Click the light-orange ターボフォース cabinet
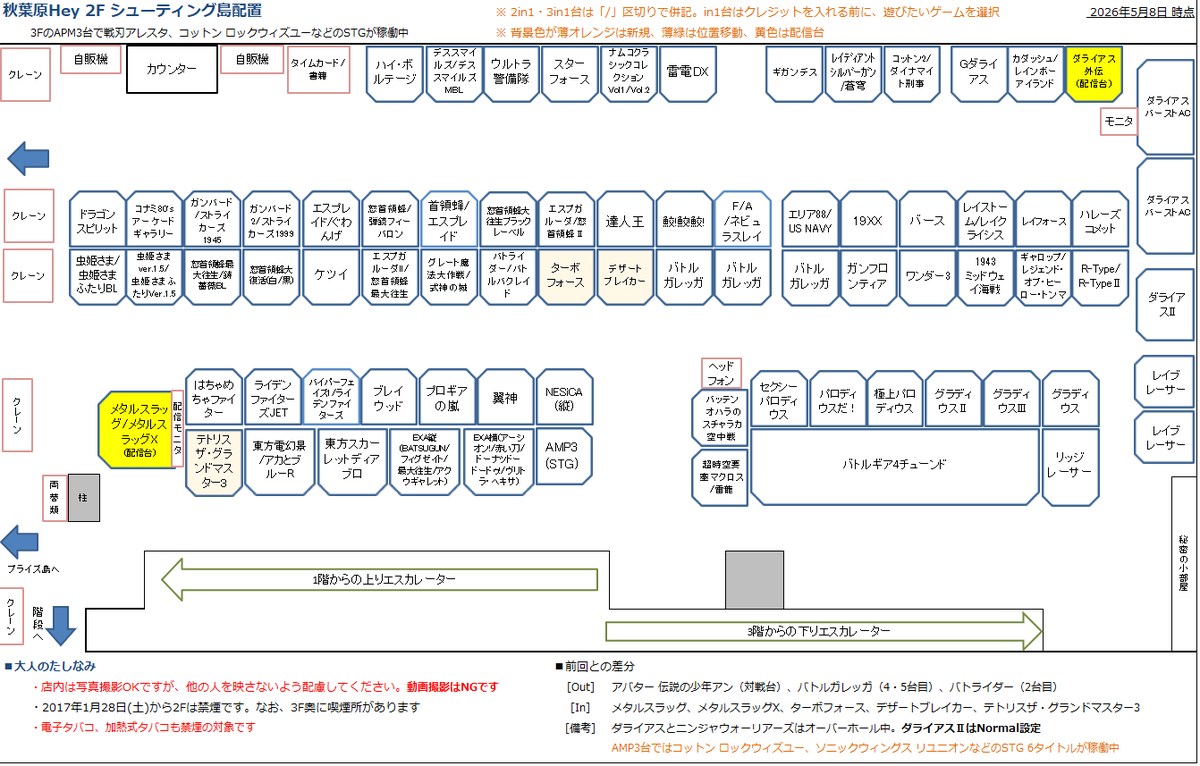 click(x=566, y=276)
